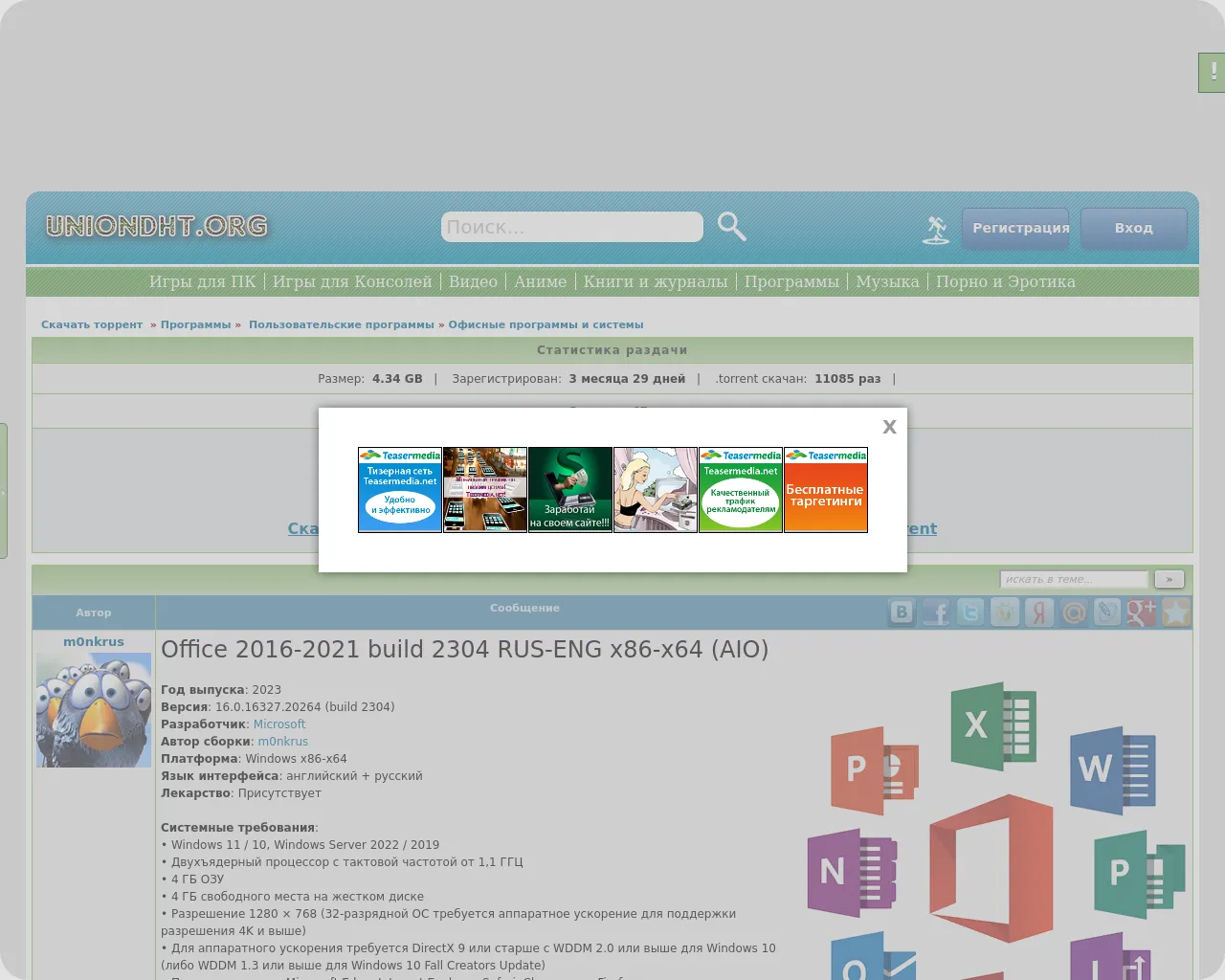Open the Видео menu item

473,281
